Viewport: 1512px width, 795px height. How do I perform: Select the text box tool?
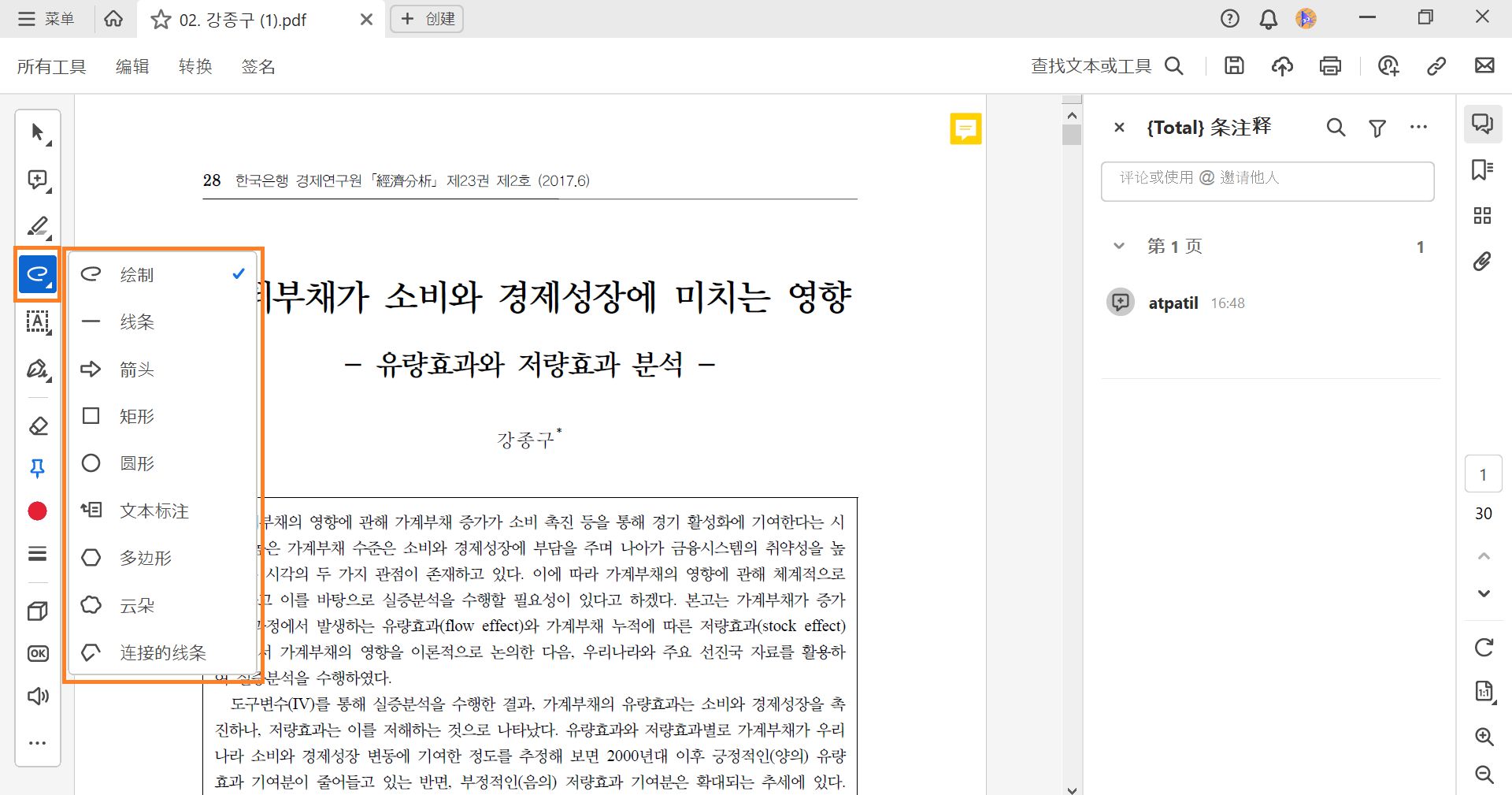38,321
